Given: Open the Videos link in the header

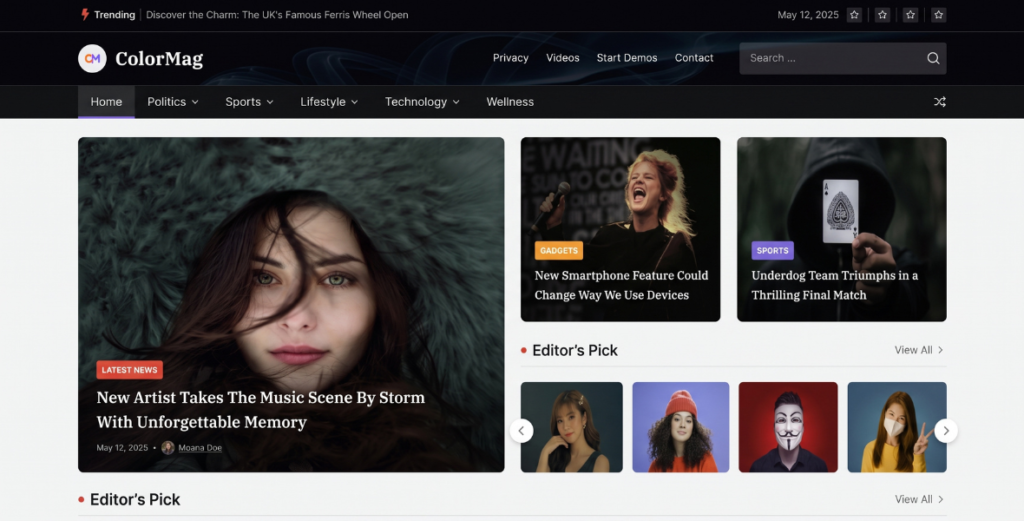Looking at the screenshot, I should 563,58.
